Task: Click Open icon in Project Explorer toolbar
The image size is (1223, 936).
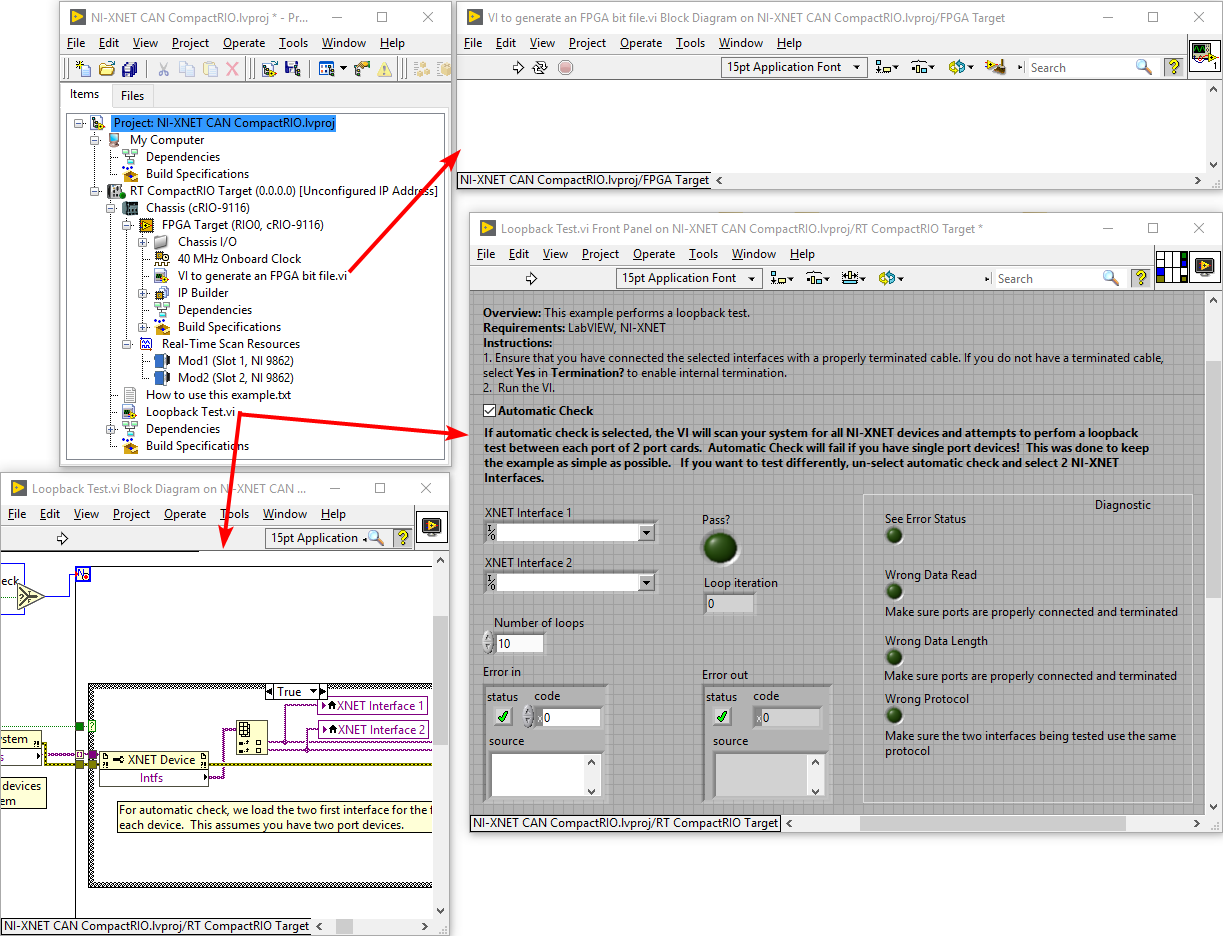Action: (x=107, y=68)
